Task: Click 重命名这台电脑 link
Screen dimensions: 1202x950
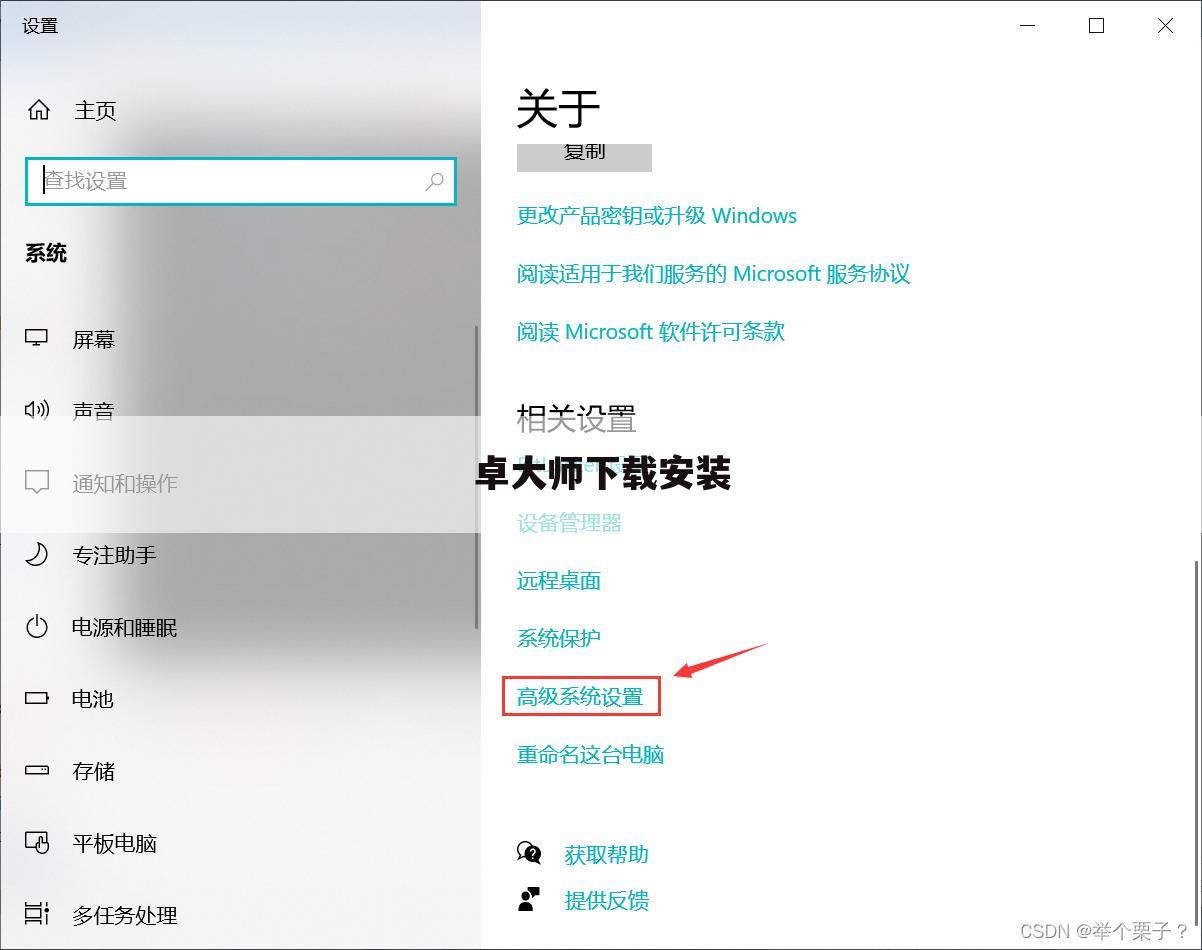Action: pyautogui.click(x=590, y=754)
